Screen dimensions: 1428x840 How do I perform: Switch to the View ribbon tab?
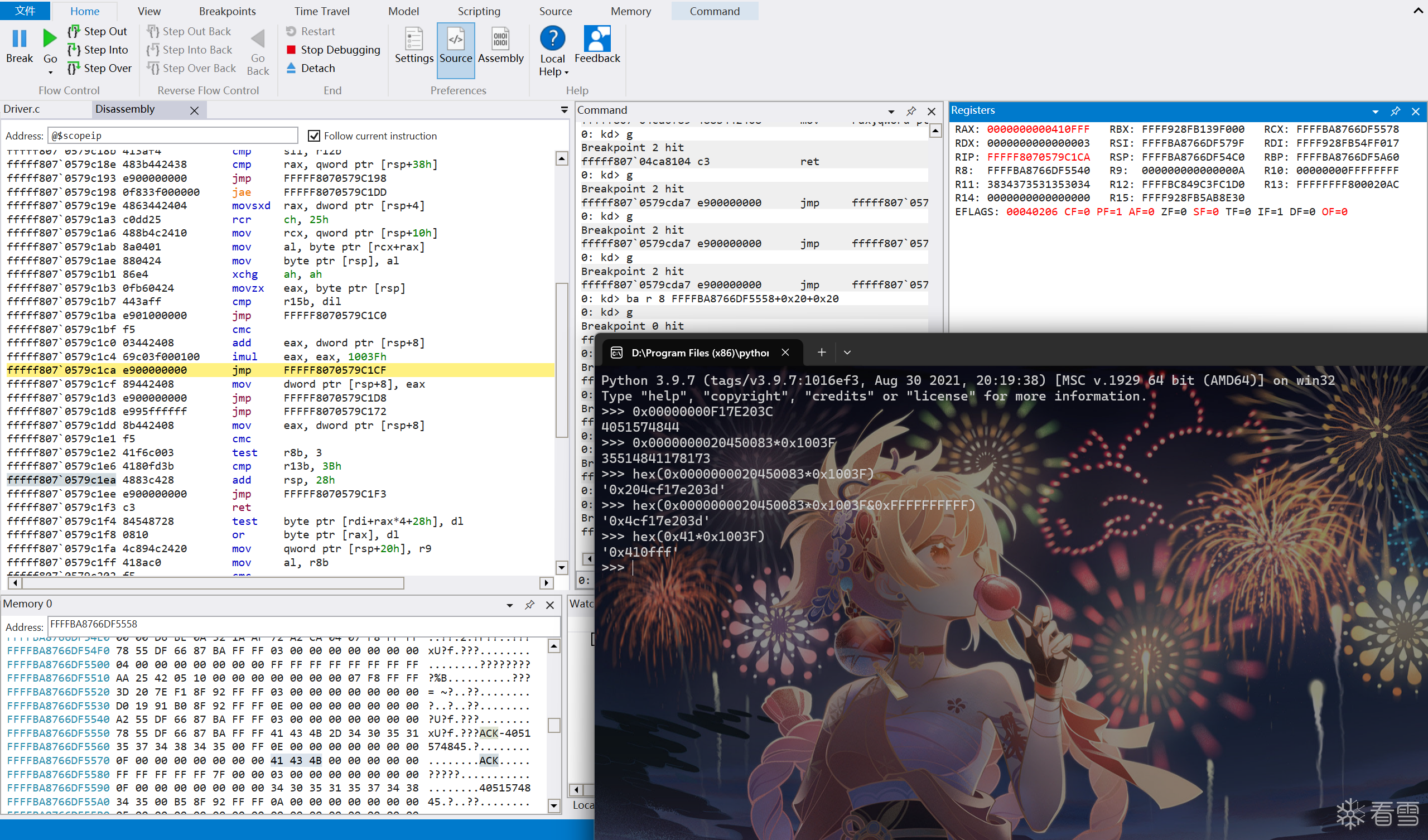(x=149, y=11)
